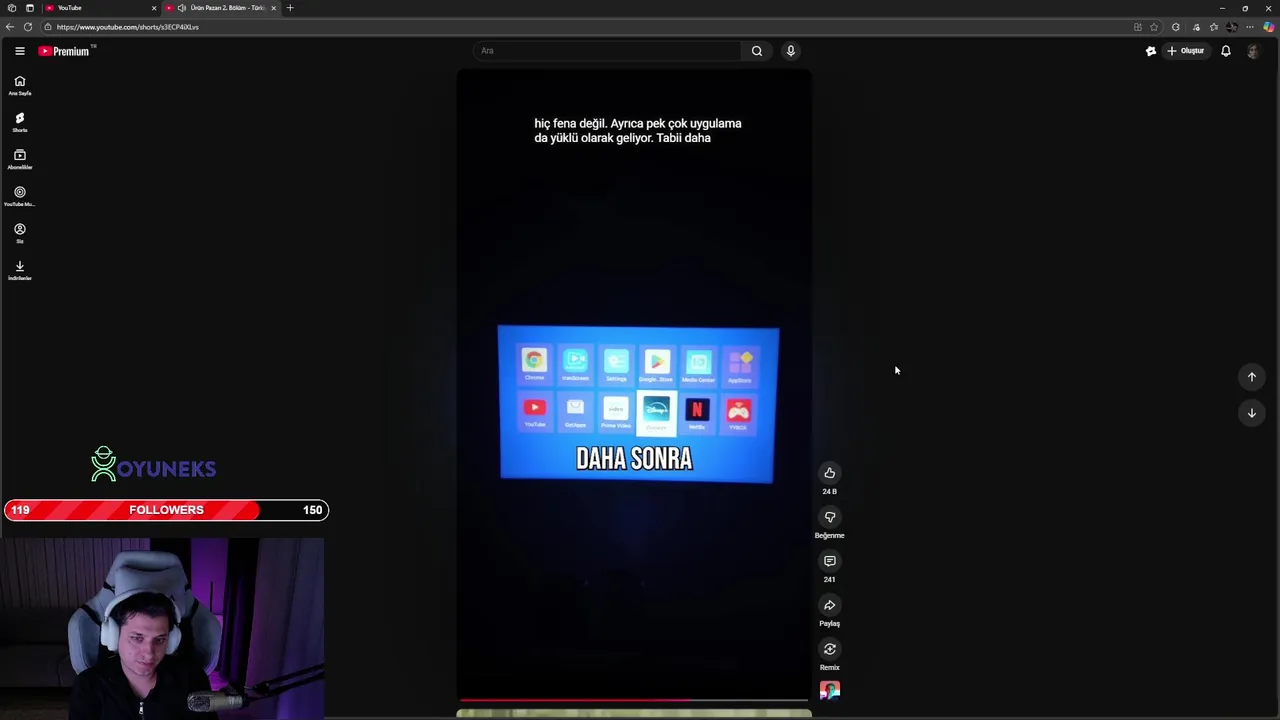Open browser Settings and more menu
The width and height of the screenshot is (1280, 720).
[x=1250, y=27]
